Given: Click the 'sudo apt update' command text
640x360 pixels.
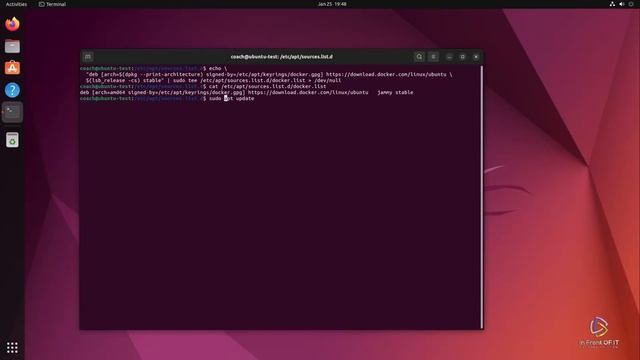Looking at the screenshot, I should click(231, 98).
